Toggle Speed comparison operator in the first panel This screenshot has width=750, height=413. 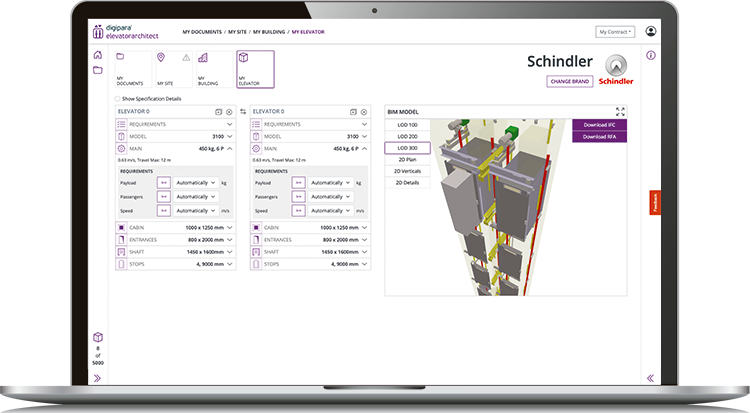tap(164, 211)
